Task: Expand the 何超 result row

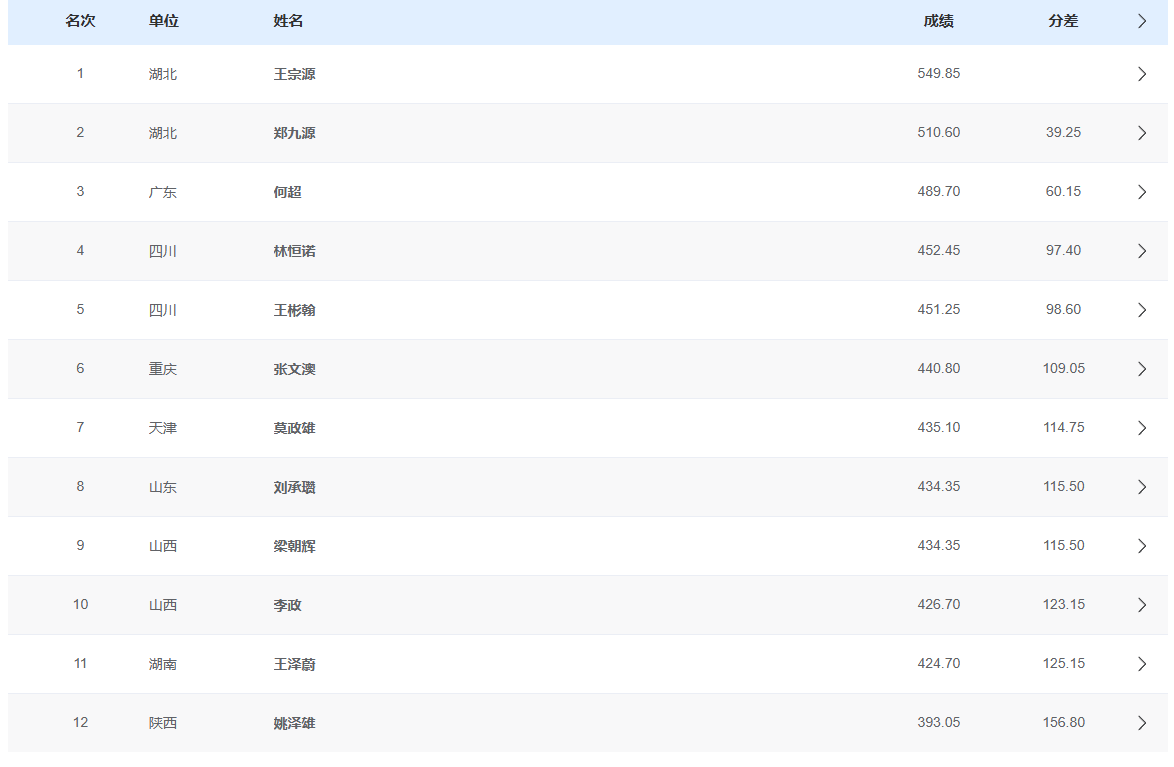Action: click(x=1141, y=191)
